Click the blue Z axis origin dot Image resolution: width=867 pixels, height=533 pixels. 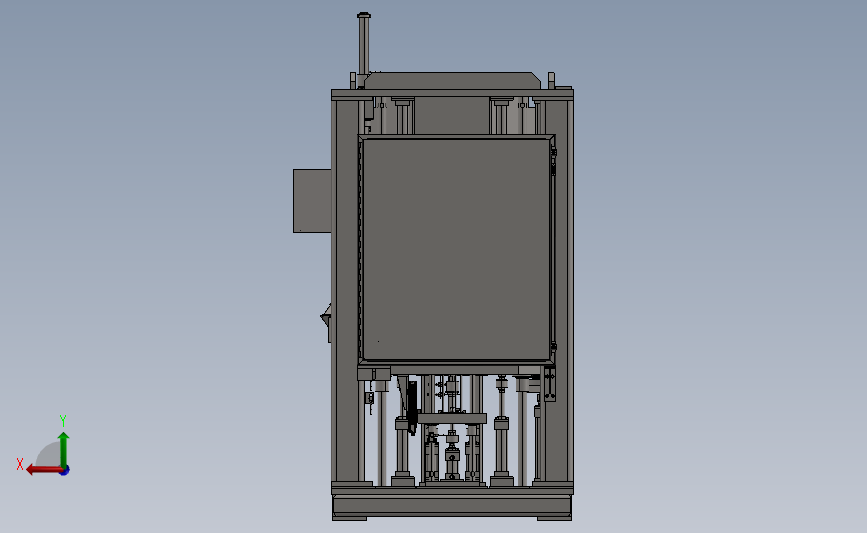tap(65, 471)
